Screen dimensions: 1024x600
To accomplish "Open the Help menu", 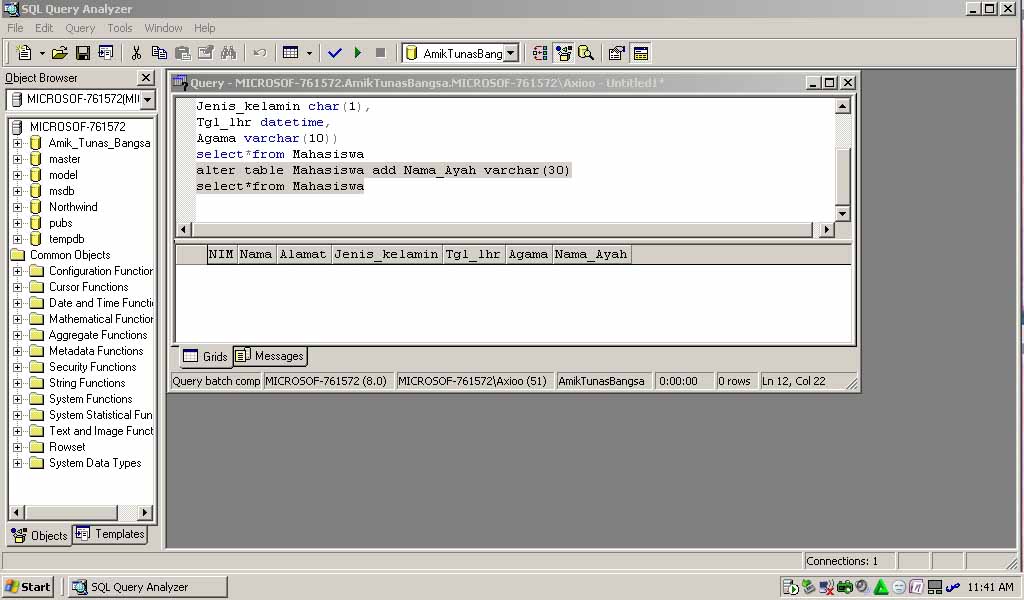I will click(x=204, y=28).
